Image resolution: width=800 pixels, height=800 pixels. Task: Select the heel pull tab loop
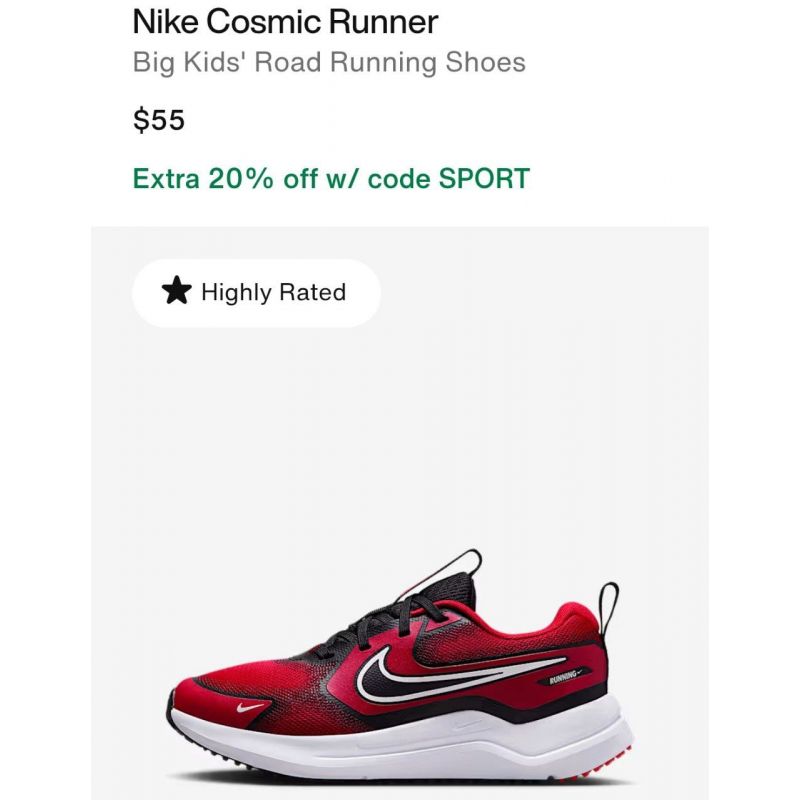pyautogui.click(x=609, y=607)
